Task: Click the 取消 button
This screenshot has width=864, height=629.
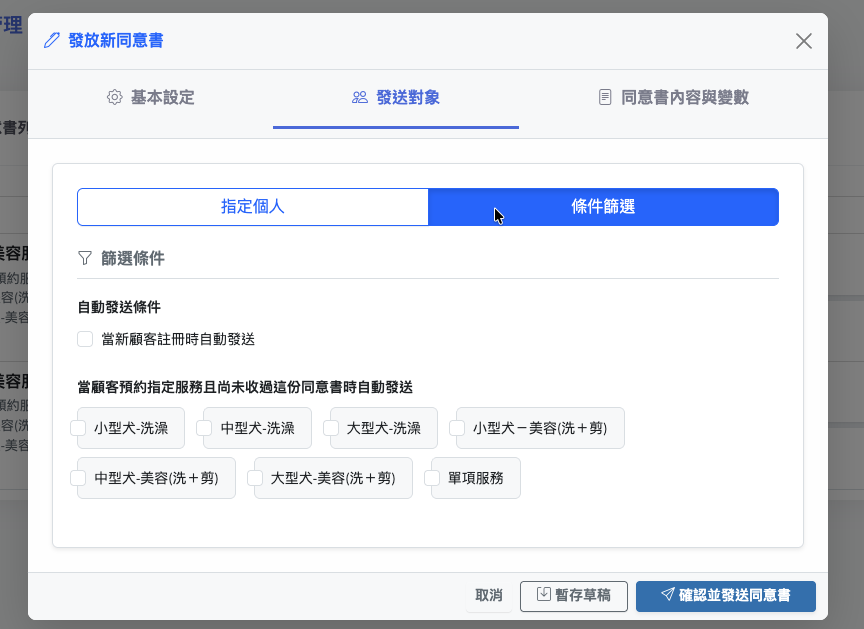Action: pyautogui.click(x=489, y=595)
